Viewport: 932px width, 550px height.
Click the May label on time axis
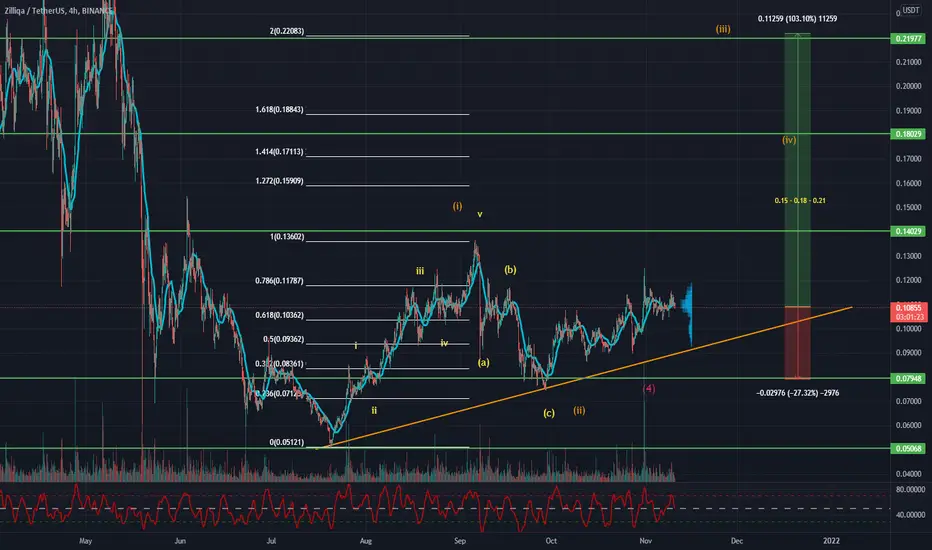click(86, 540)
